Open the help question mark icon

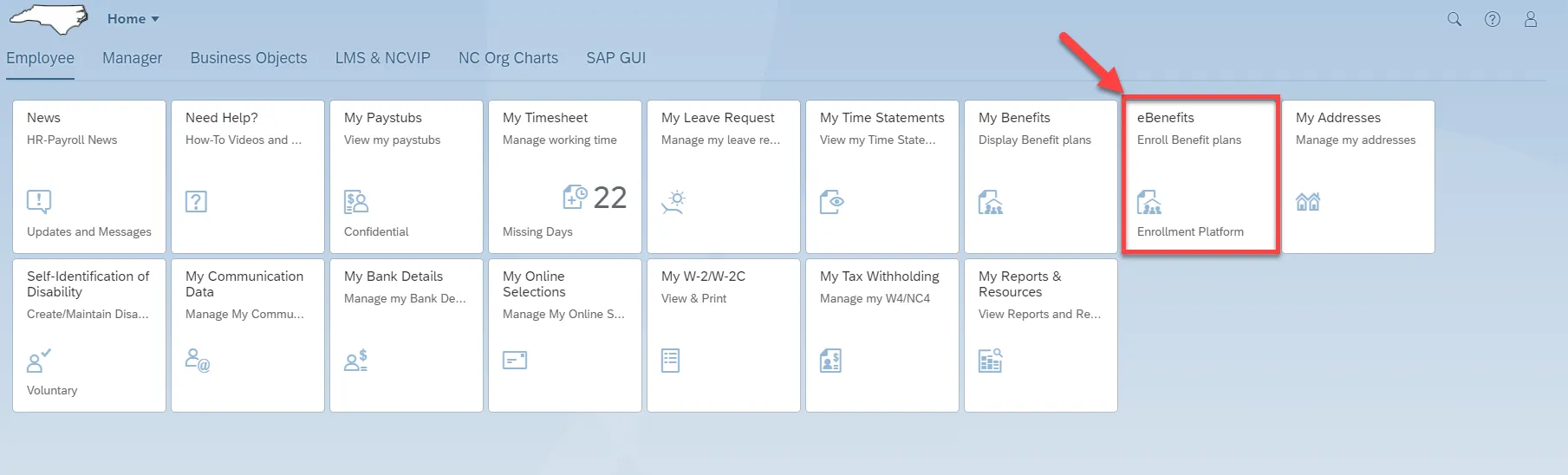[x=1493, y=19]
